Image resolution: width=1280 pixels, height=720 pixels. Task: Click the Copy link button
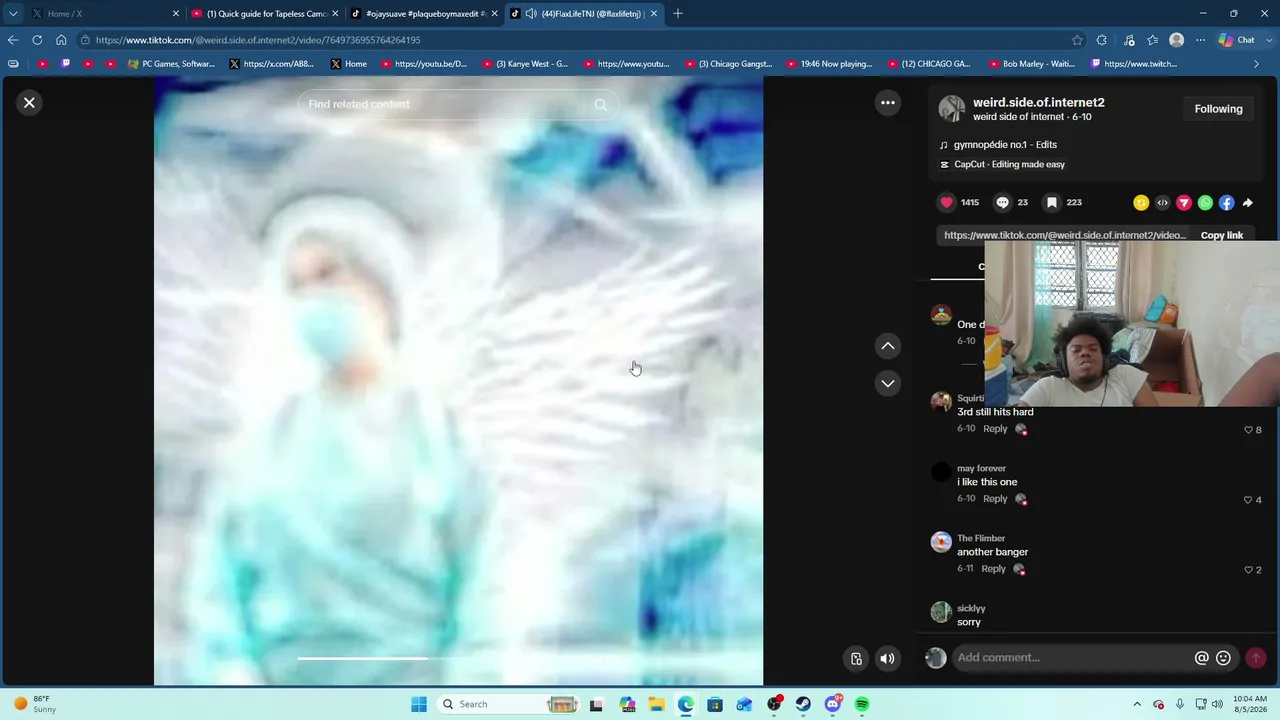(1222, 236)
